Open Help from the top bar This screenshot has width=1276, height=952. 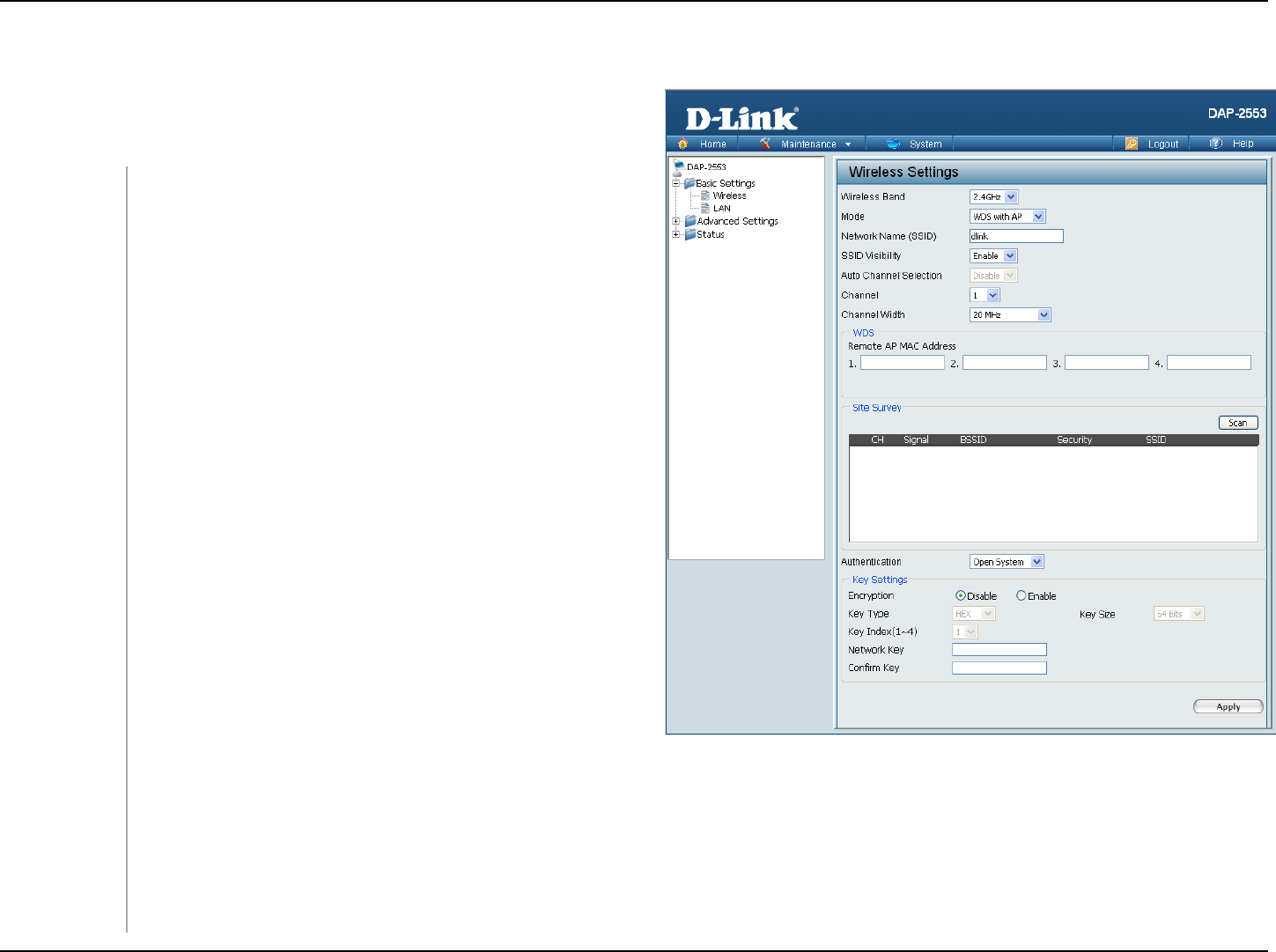pyautogui.click(x=1232, y=144)
